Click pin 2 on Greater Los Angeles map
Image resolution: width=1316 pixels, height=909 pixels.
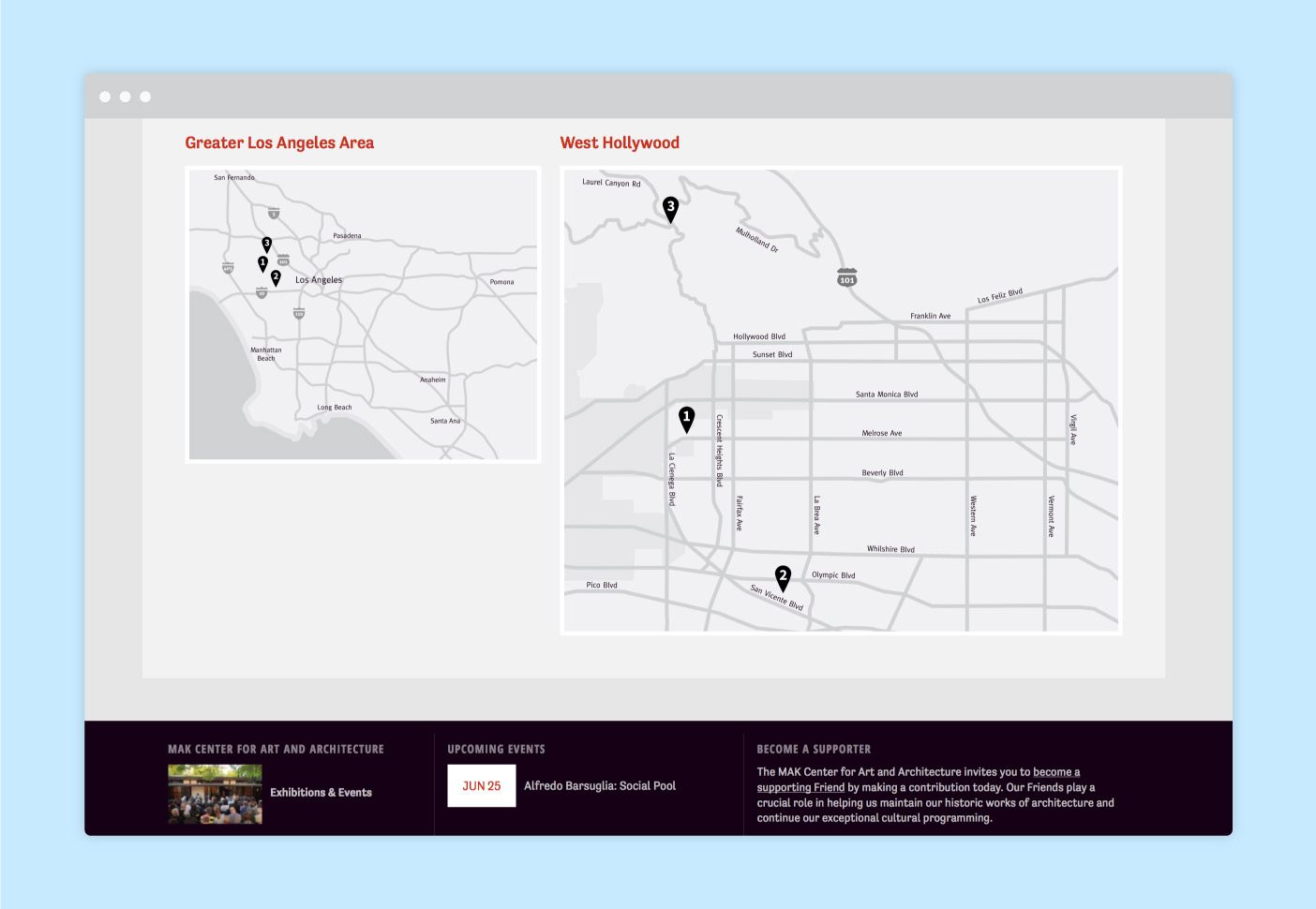pos(276,278)
